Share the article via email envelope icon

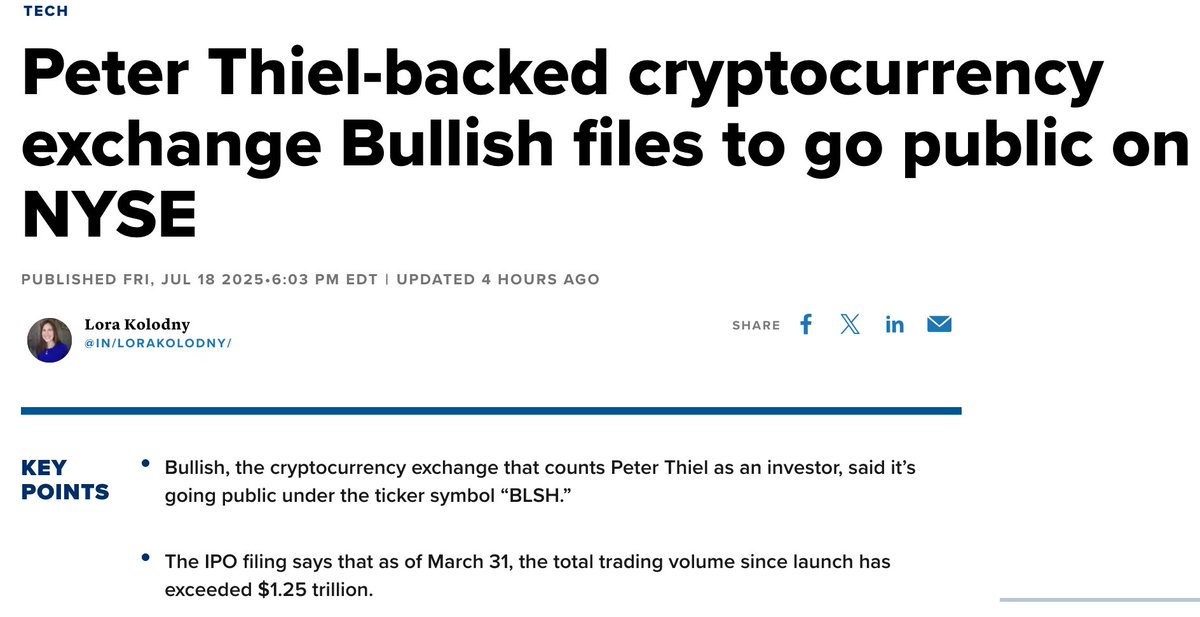(x=939, y=324)
